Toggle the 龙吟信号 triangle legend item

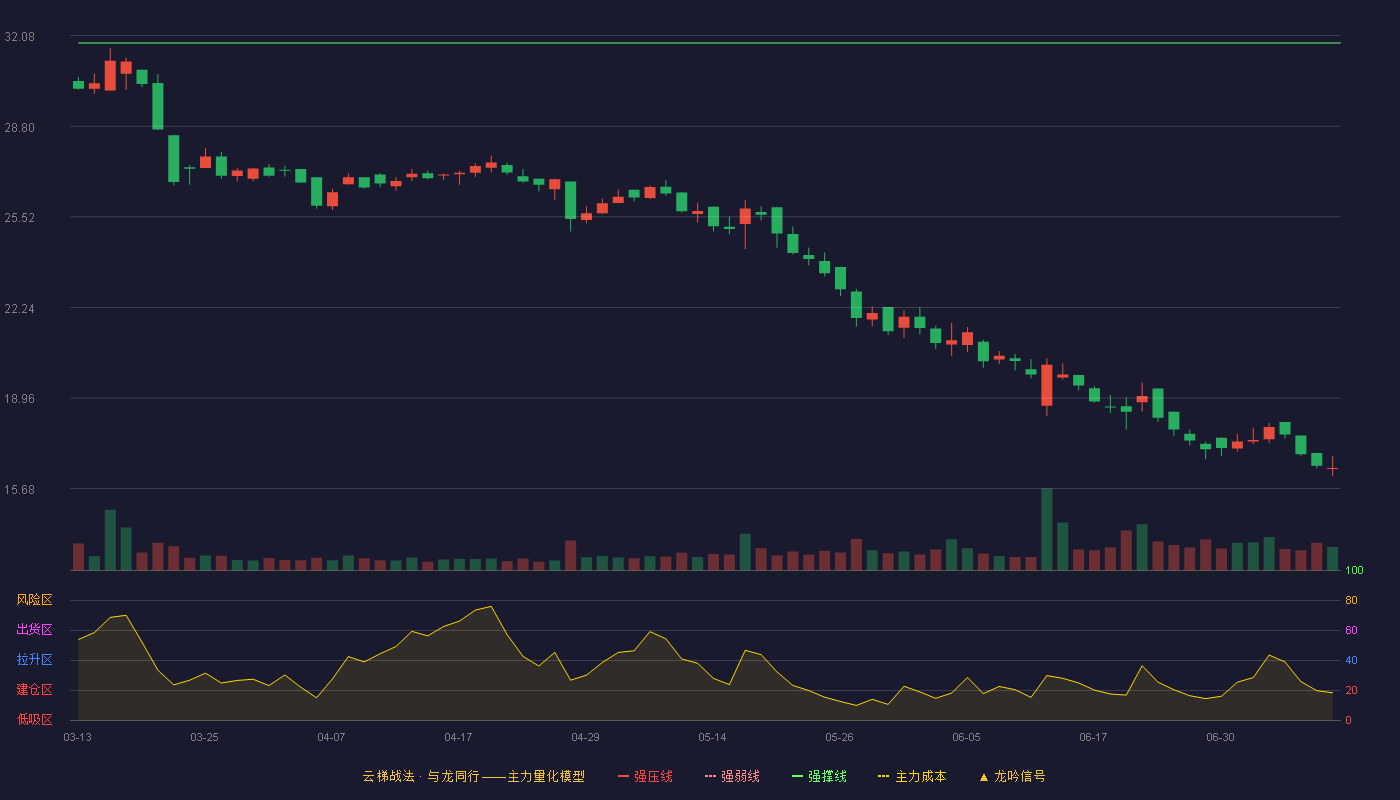pyautogui.click(x=1012, y=776)
